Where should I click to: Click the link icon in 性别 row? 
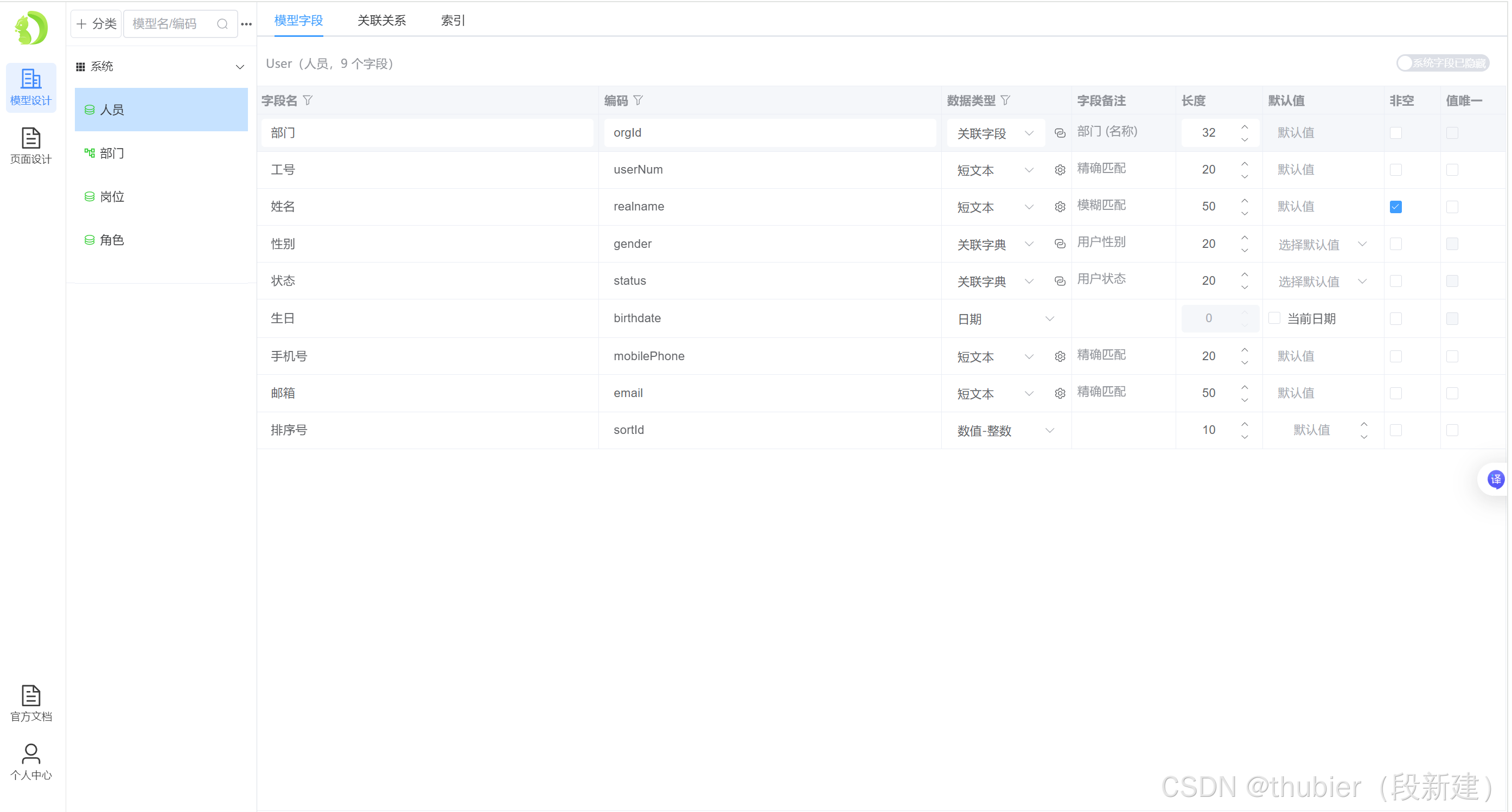point(1060,244)
